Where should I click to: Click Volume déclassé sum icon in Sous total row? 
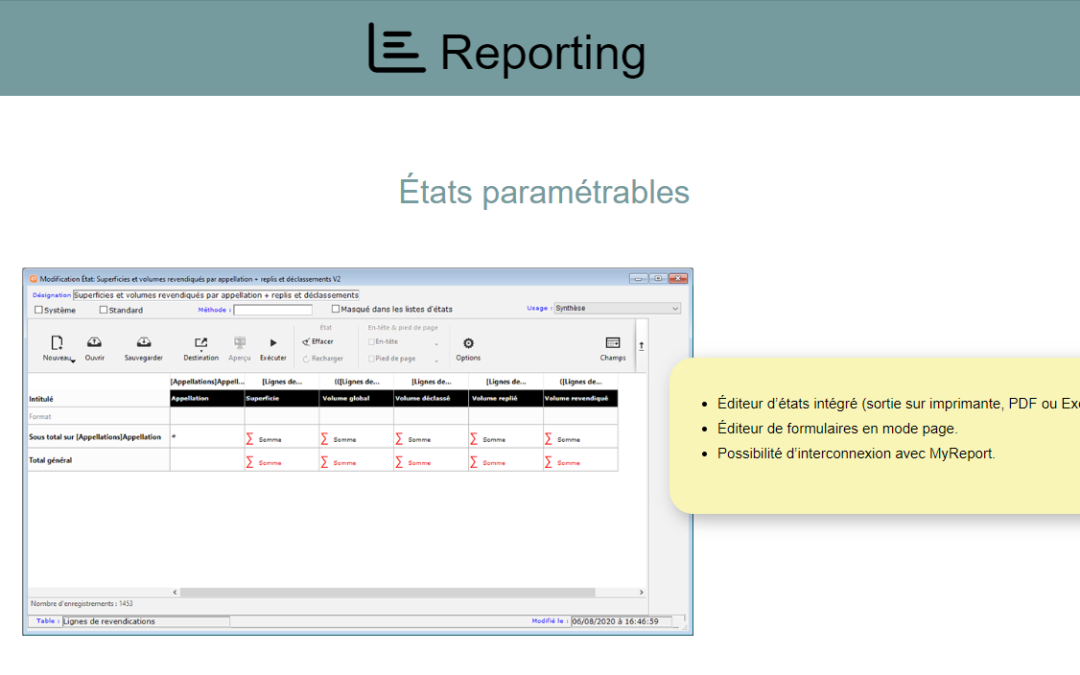tap(399, 439)
